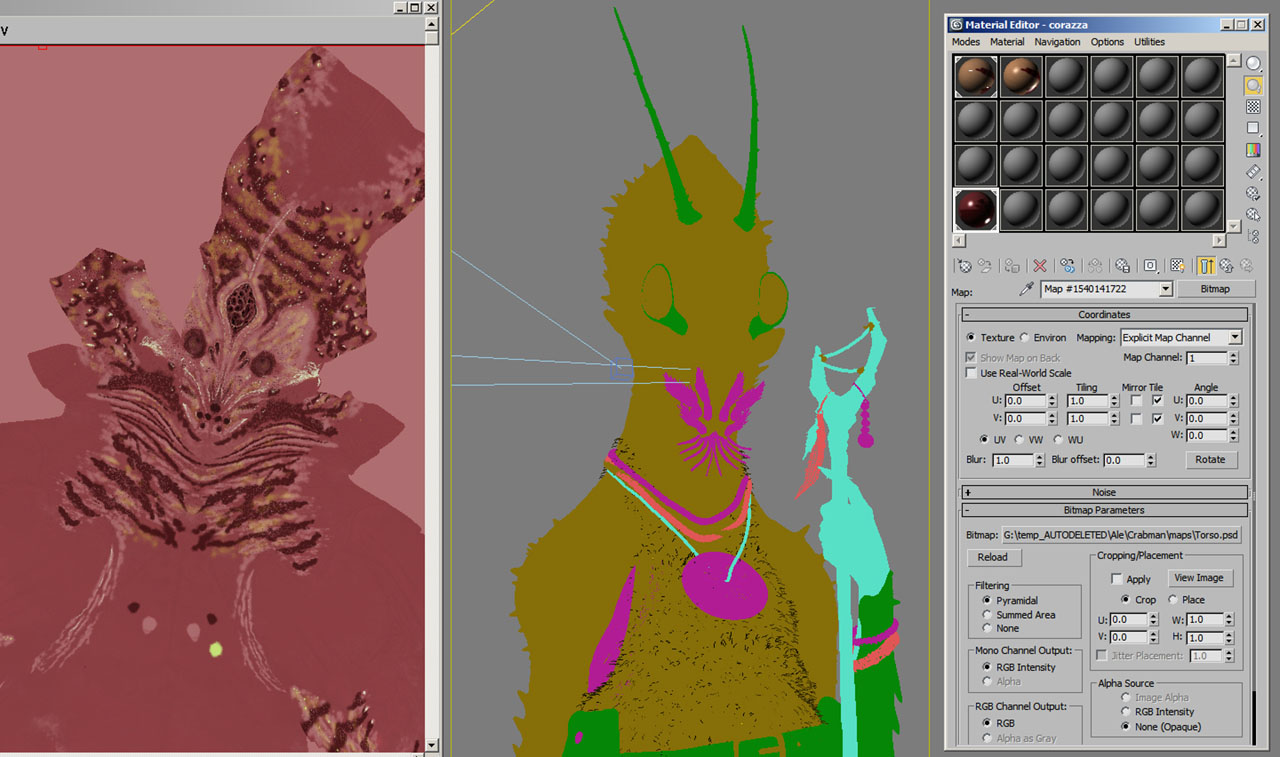Screen dimensions: 1280x757
Task: Collapse the Bitmap Parameters rollout
Action: click(1104, 510)
